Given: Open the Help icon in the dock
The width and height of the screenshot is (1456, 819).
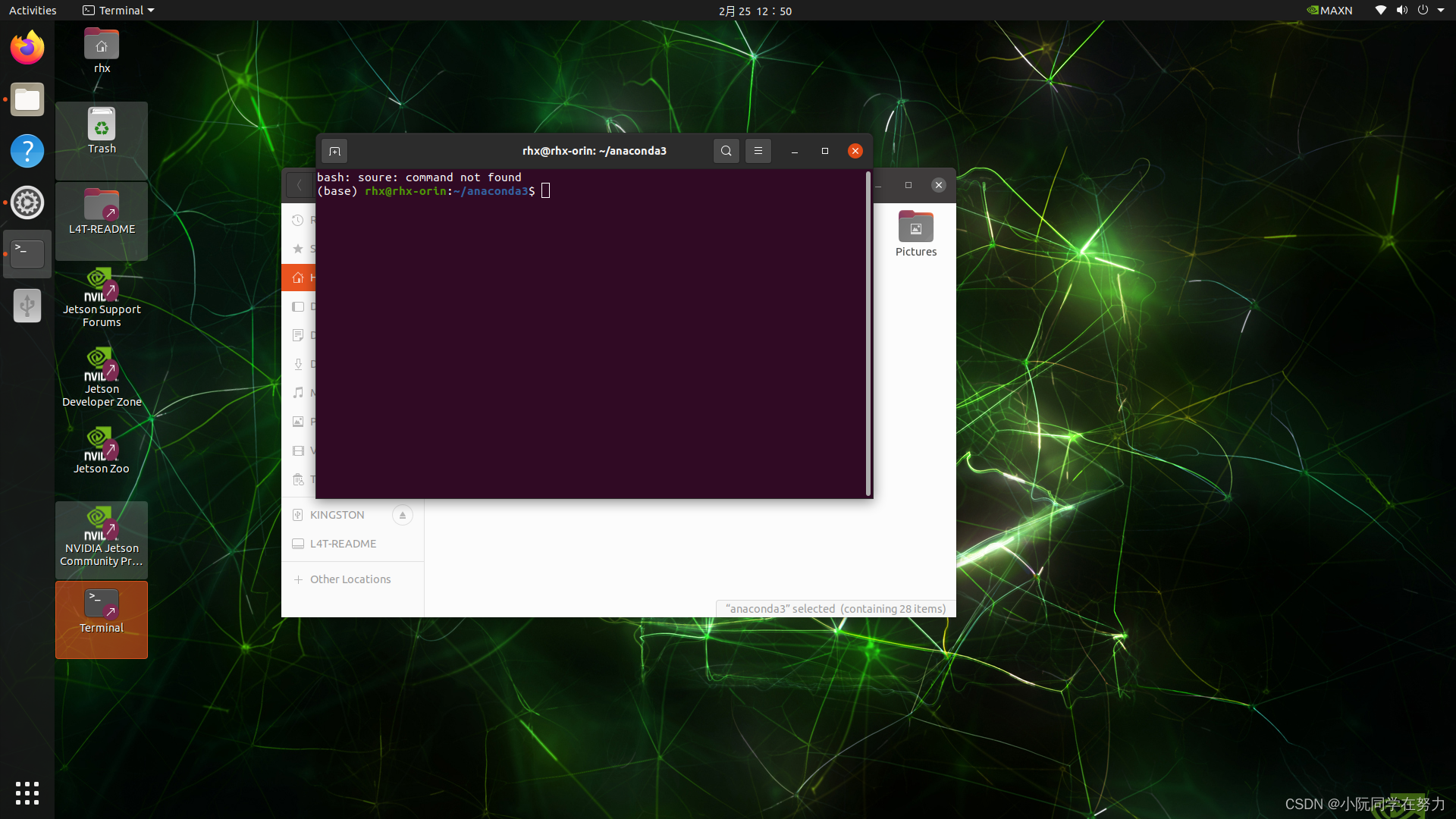Looking at the screenshot, I should [27, 151].
